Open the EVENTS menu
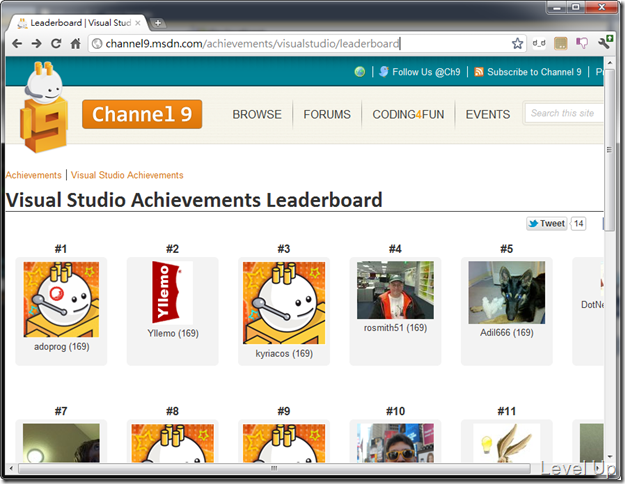This screenshot has height=484, width=625. 488,114
